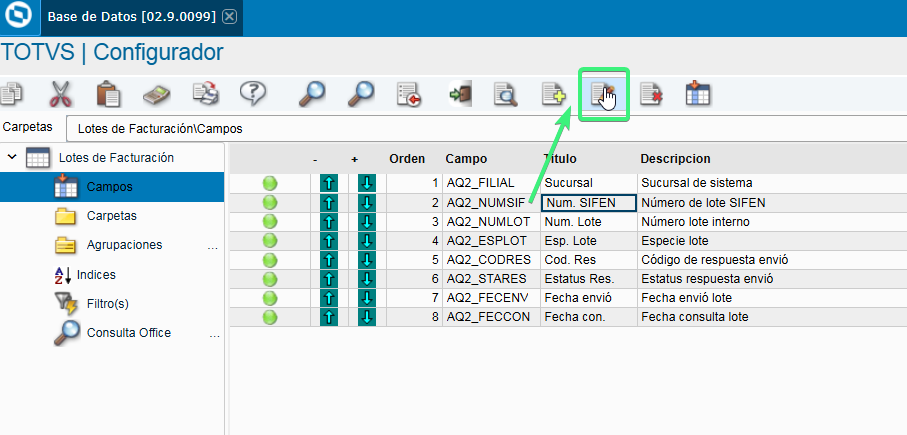Click the table structure toolbar icon
This screenshot has width=907, height=435.
pyautogui.click(x=698, y=94)
